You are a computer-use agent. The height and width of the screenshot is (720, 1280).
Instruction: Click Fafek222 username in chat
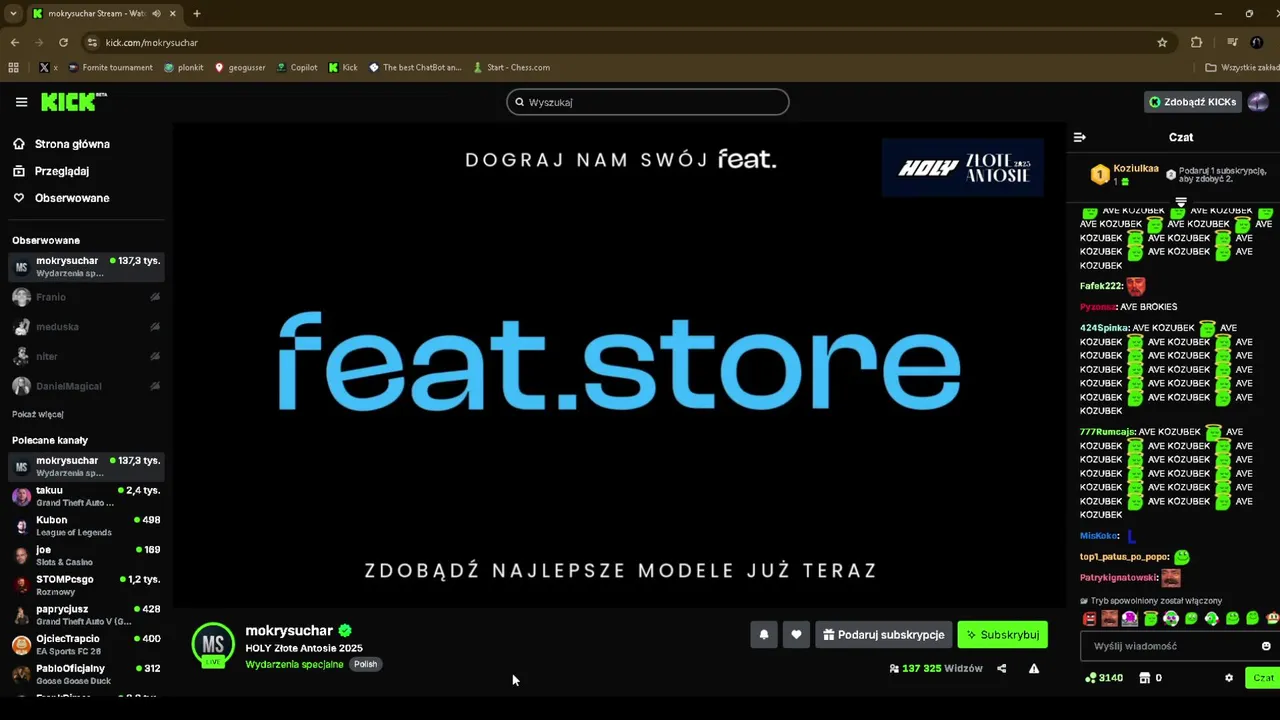click(x=1101, y=287)
